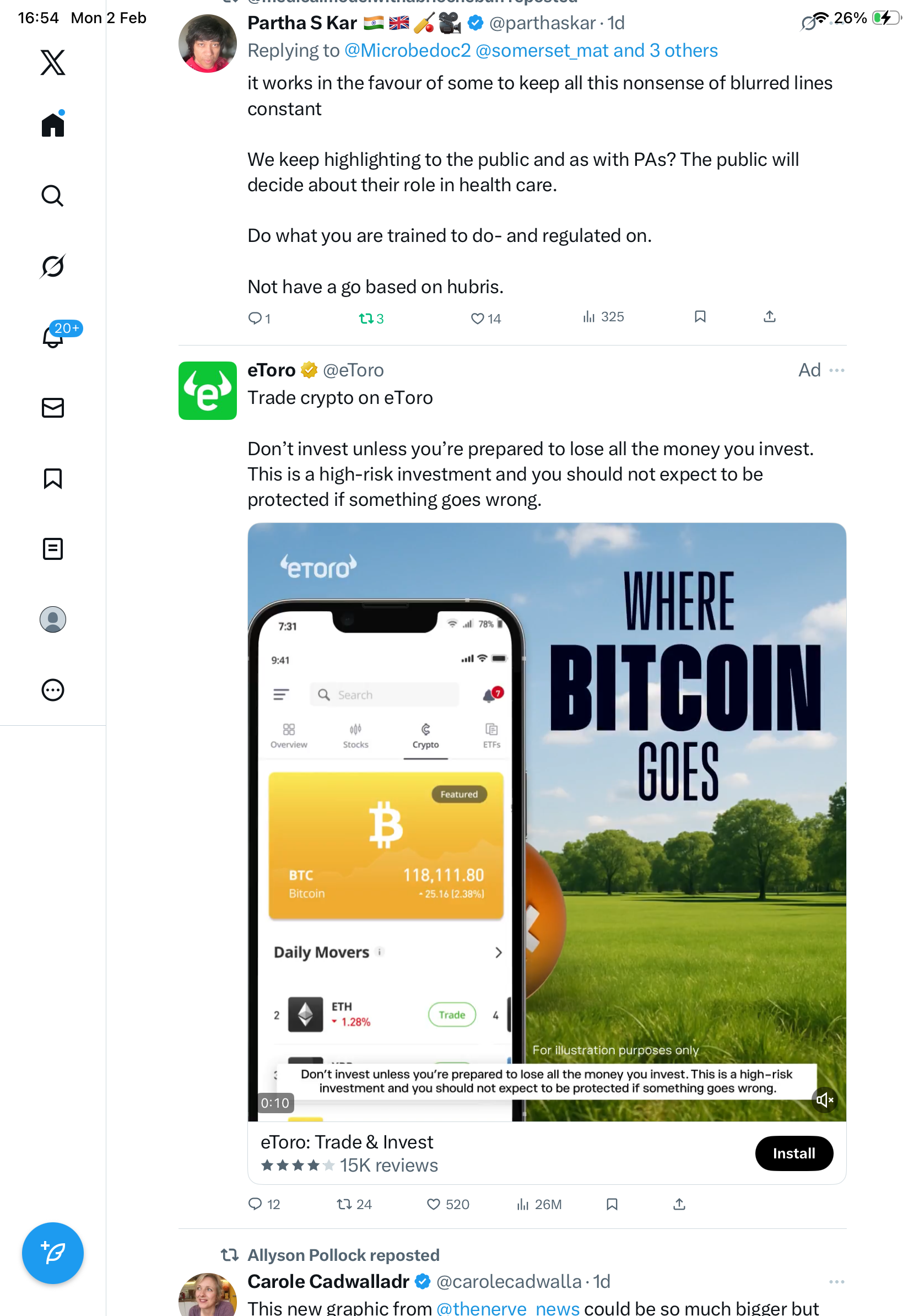Expand the More menu circle in sidebar

click(53, 689)
